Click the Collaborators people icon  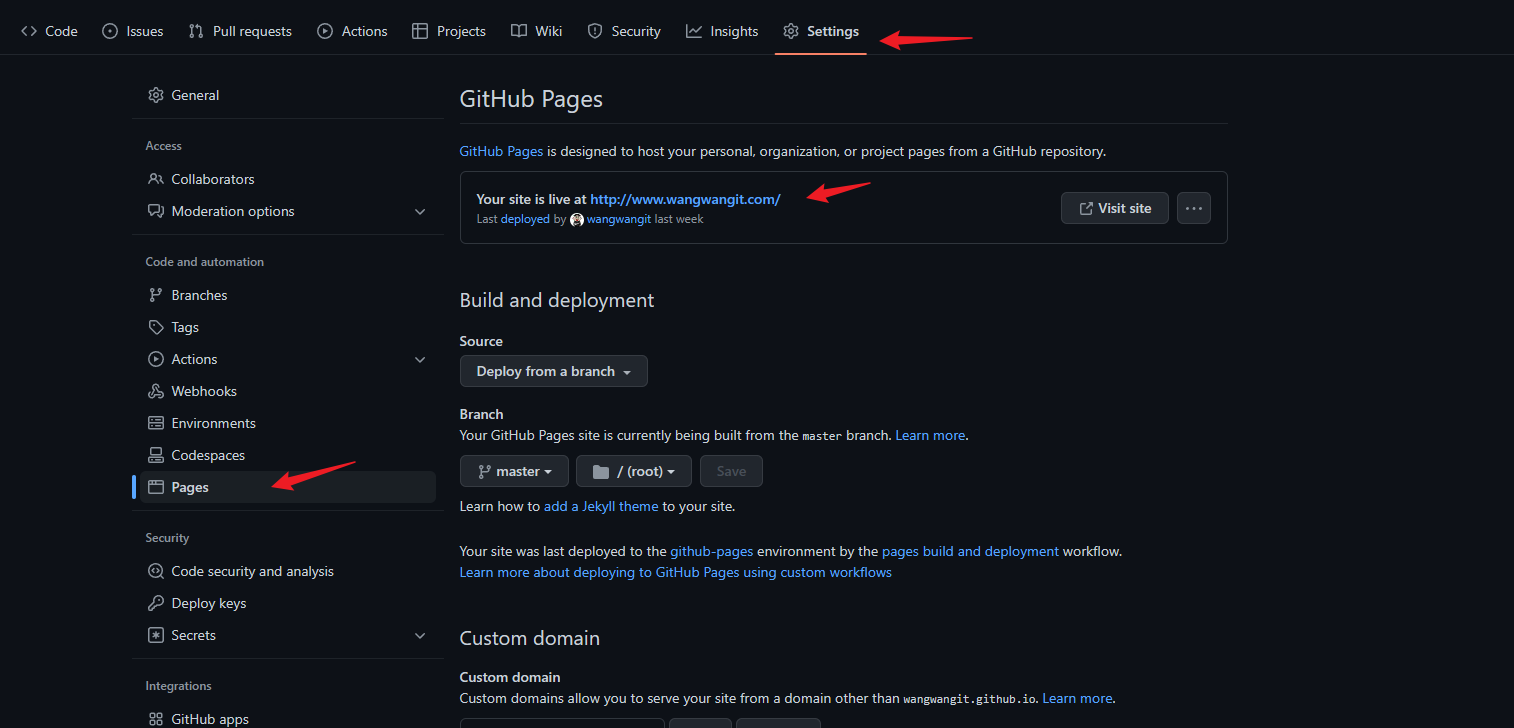pos(156,179)
